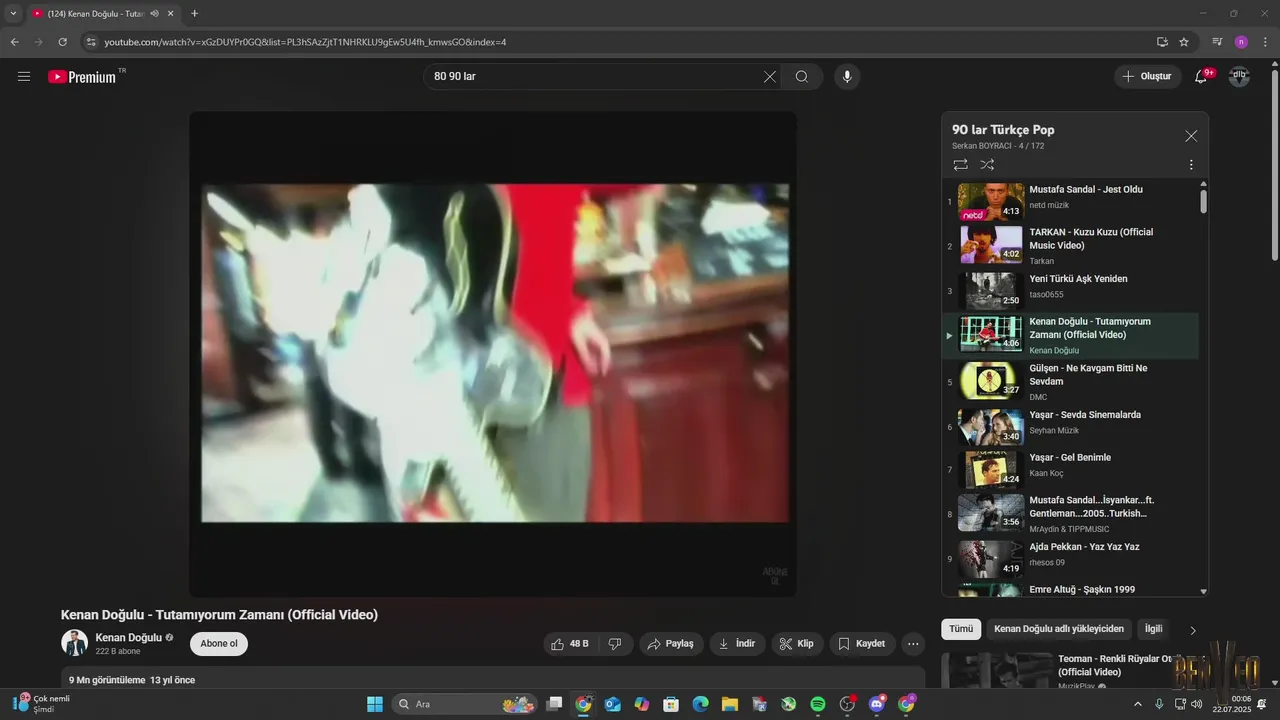
Task: Expand the video description box
Action: (493, 679)
